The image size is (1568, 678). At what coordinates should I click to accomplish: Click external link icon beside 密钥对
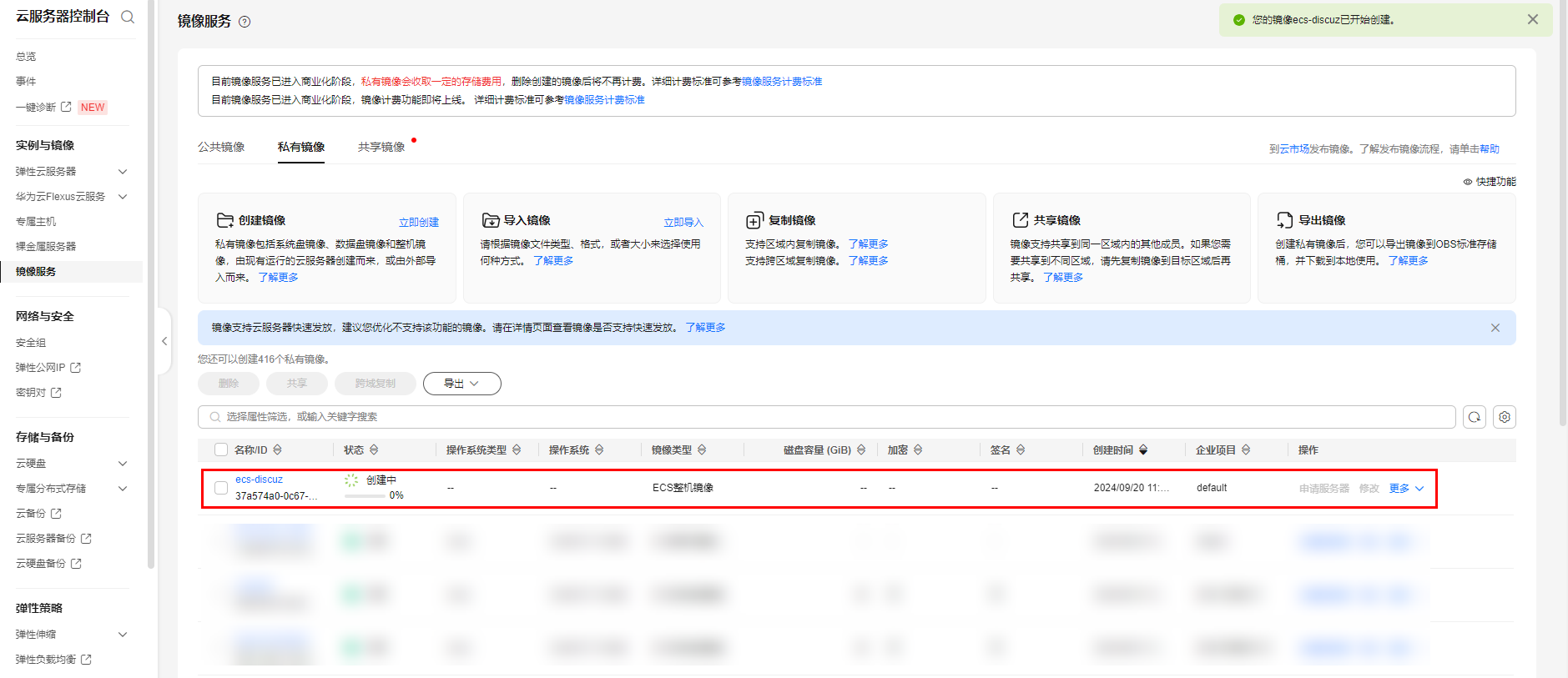(56, 393)
